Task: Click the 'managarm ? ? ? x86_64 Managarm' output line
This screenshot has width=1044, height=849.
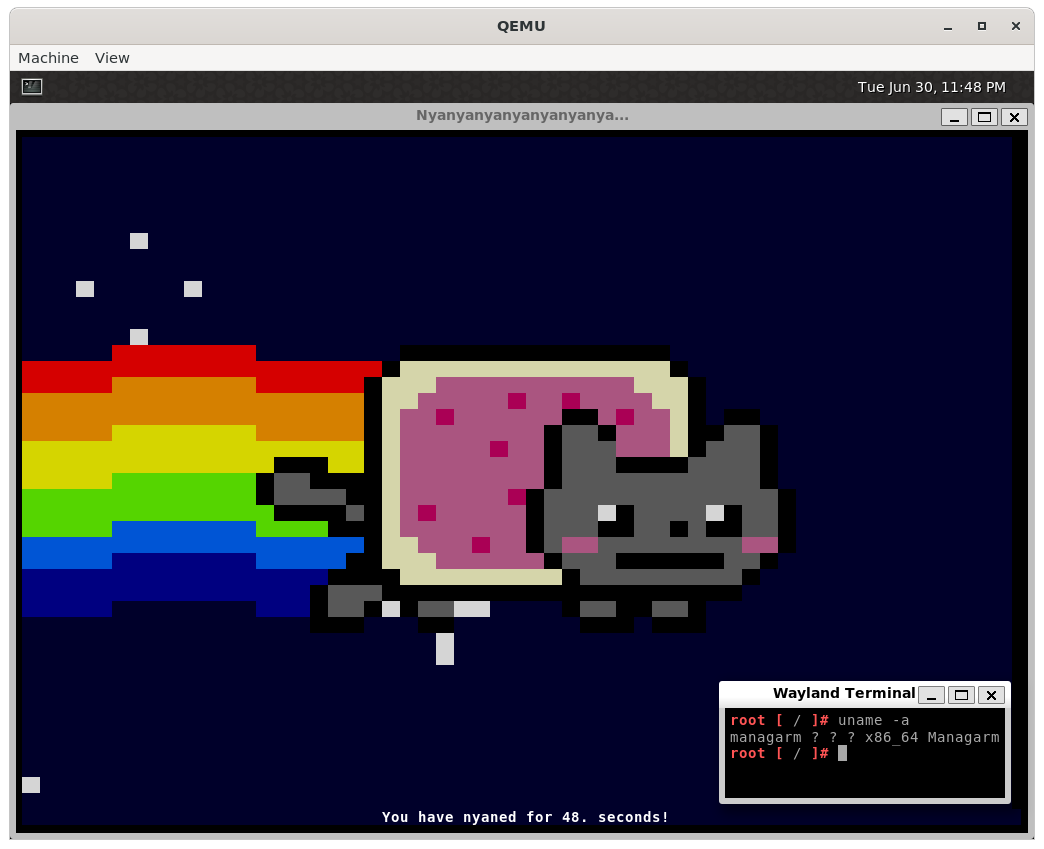Action: pyautogui.click(x=864, y=737)
